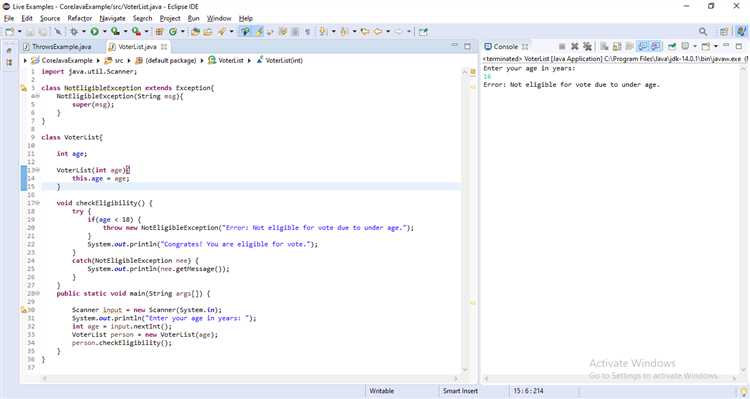
Task: Toggle Show Console on standard error change
Action: click(x=655, y=46)
